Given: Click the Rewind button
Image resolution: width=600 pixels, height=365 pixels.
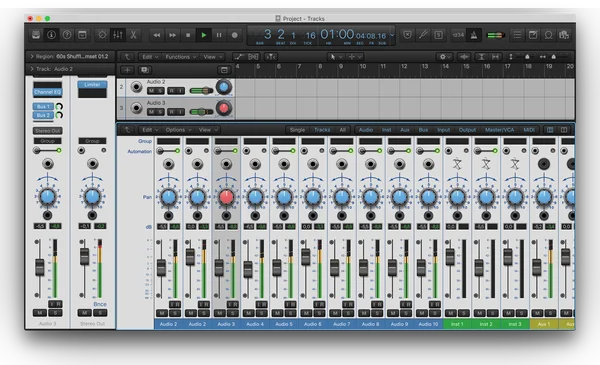Looking at the screenshot, I should coord(157,35).
